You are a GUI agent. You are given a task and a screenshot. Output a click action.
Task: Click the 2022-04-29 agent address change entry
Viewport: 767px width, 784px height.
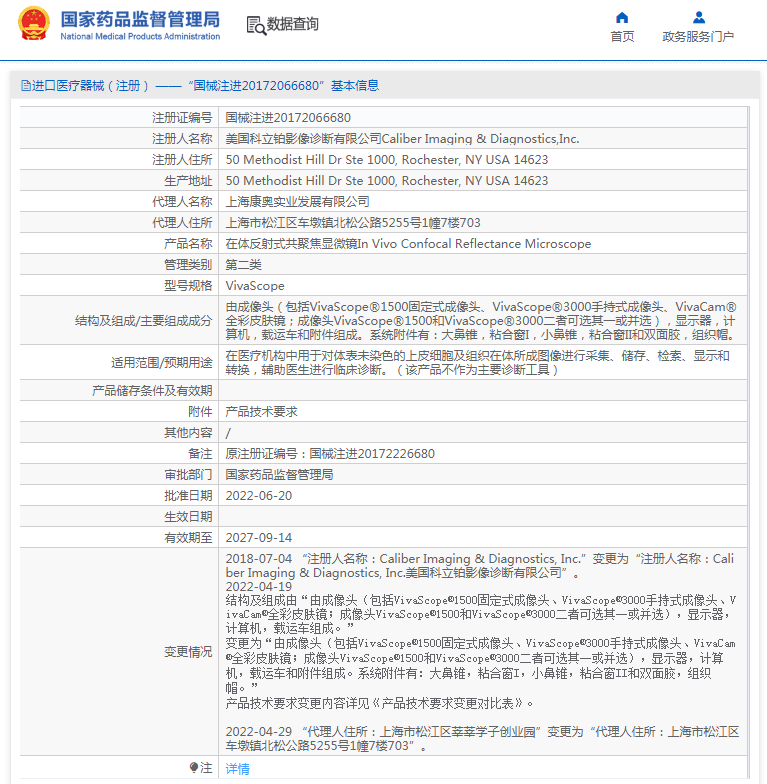pyautogui.click(x=482, y=738)
